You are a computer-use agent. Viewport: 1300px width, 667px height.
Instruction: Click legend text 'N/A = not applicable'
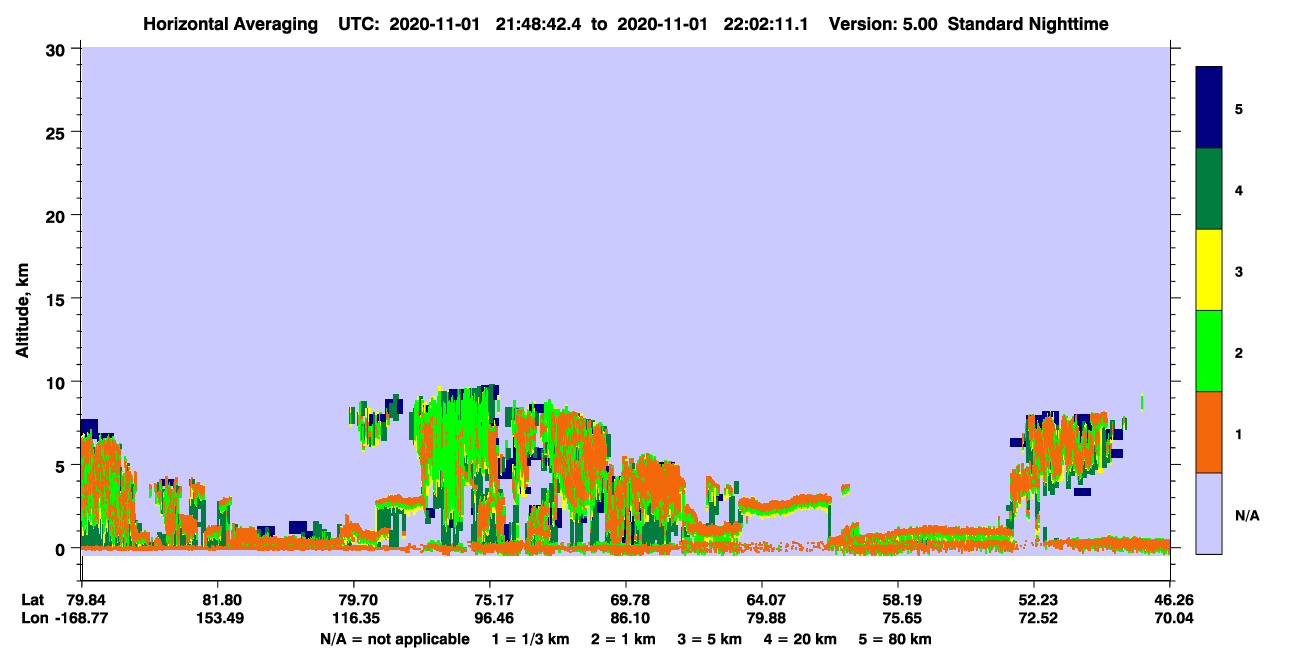395,639
